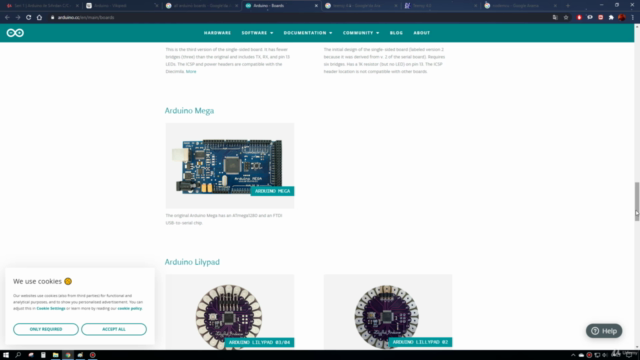The image size is (640, 360).
Task: Close the Arduino - Boards tab
Action: (316, 6)
